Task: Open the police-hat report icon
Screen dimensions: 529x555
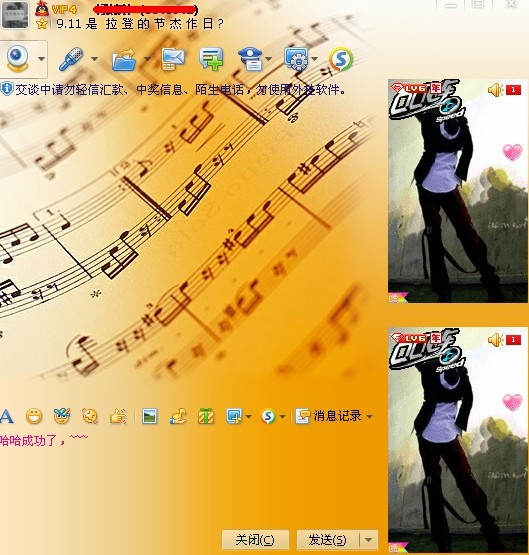Action: 251,59
